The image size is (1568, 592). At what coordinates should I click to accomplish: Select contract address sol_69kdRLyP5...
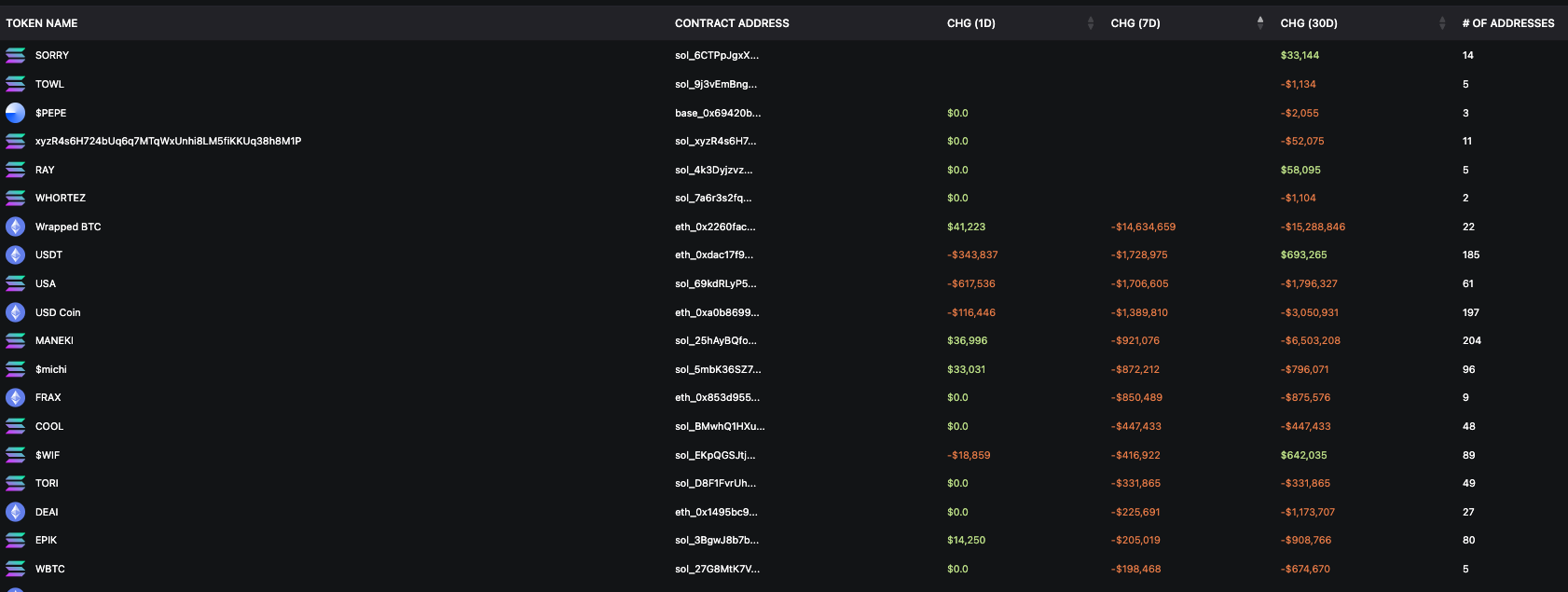716,283
